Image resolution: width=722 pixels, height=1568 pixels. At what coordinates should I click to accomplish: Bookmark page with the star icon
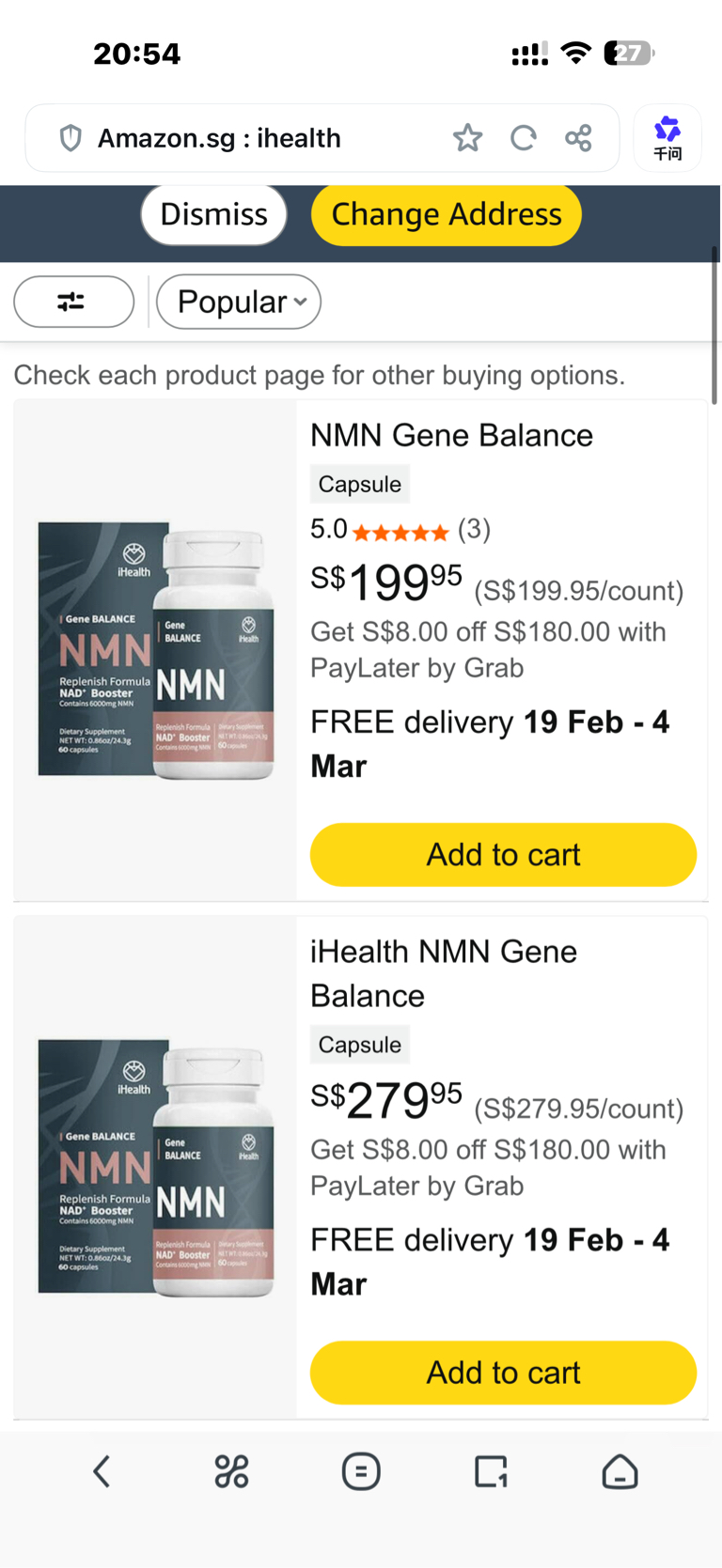(467, 138)
